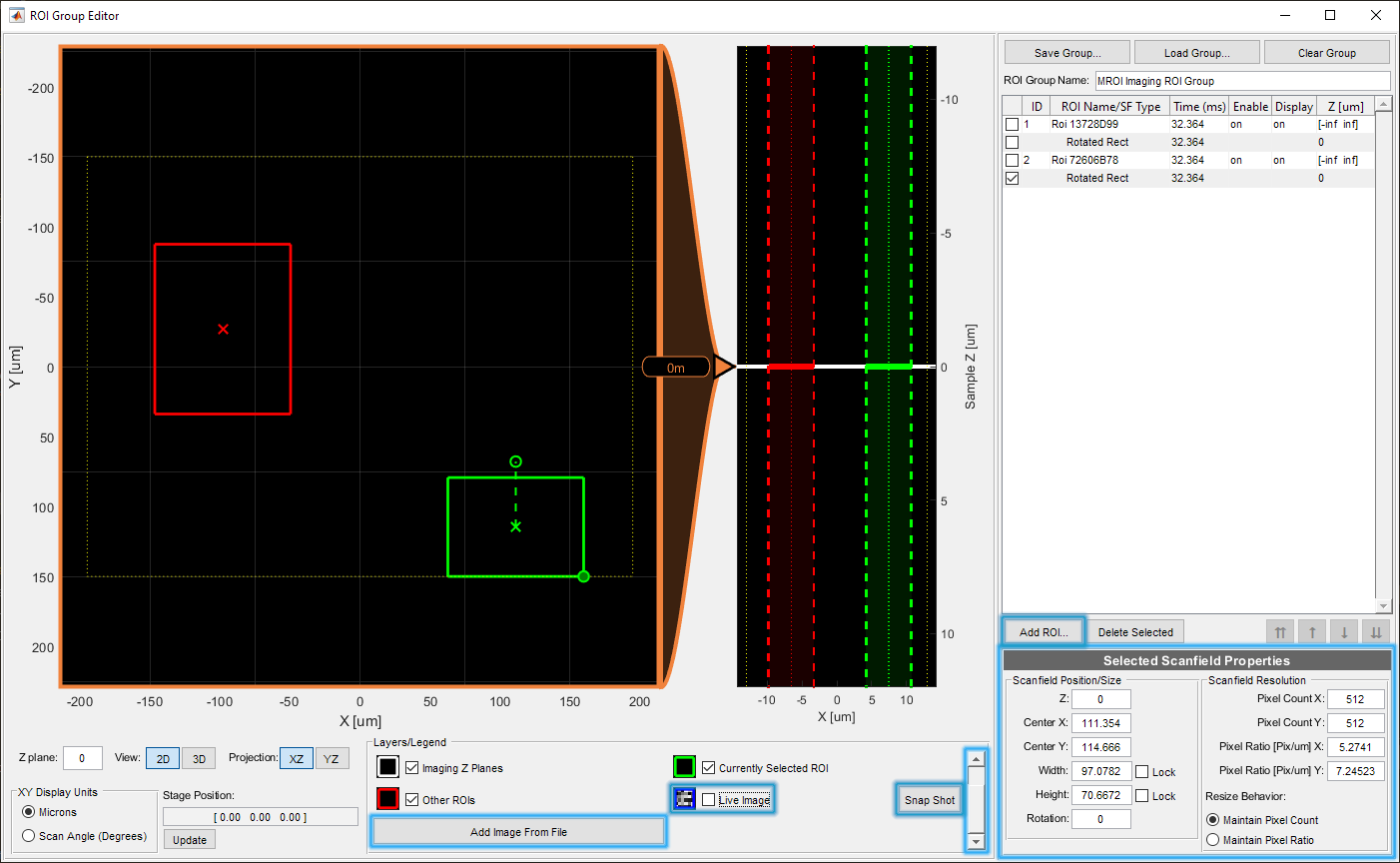Click the Layers panel scroll up arrow
The height and width of the screenshot is (863, 1400).
(976, 759)
